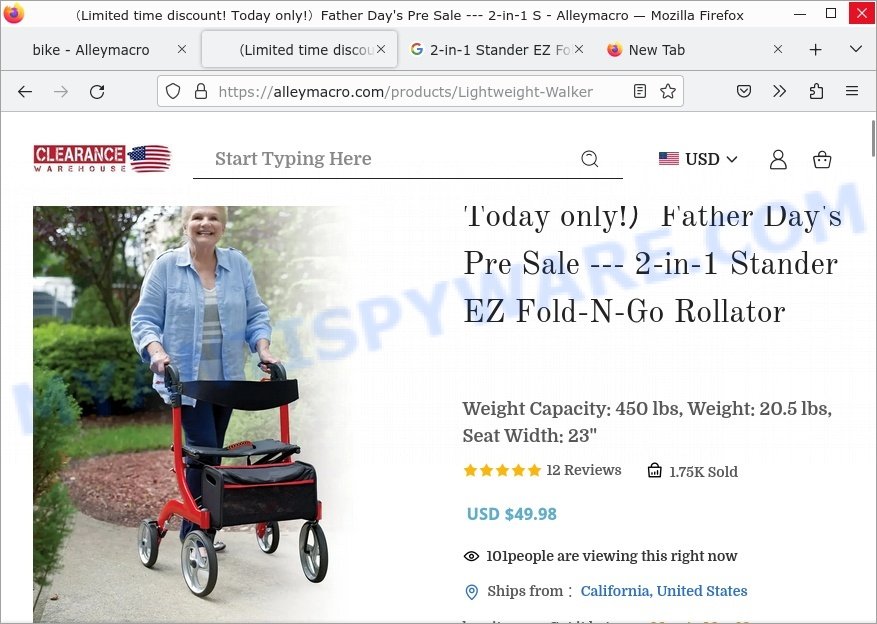This screenshot has width=877, height=624.
Task: Go back using the back arrow
Action: pyautogui.click(x=25, y=92)
